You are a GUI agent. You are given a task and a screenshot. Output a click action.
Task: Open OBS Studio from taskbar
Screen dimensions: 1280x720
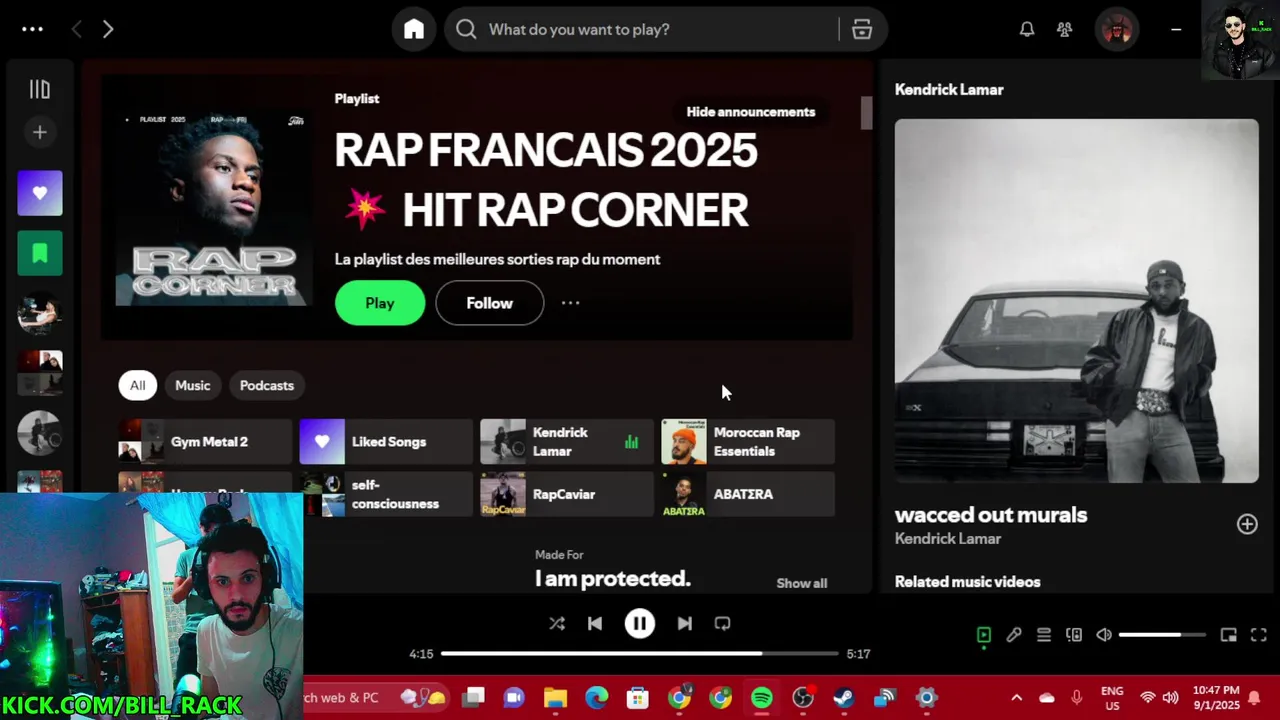point(803,698)
